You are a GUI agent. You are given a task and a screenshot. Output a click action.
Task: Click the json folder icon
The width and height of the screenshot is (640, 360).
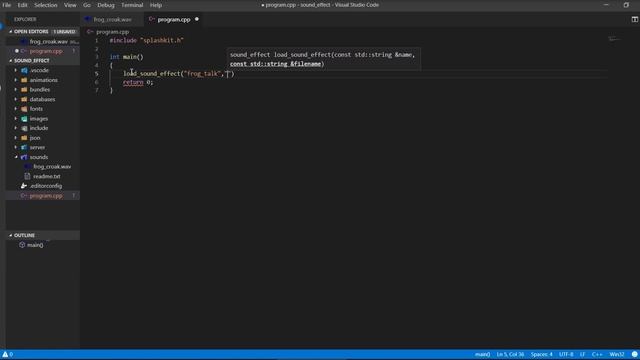pos(24,138)
